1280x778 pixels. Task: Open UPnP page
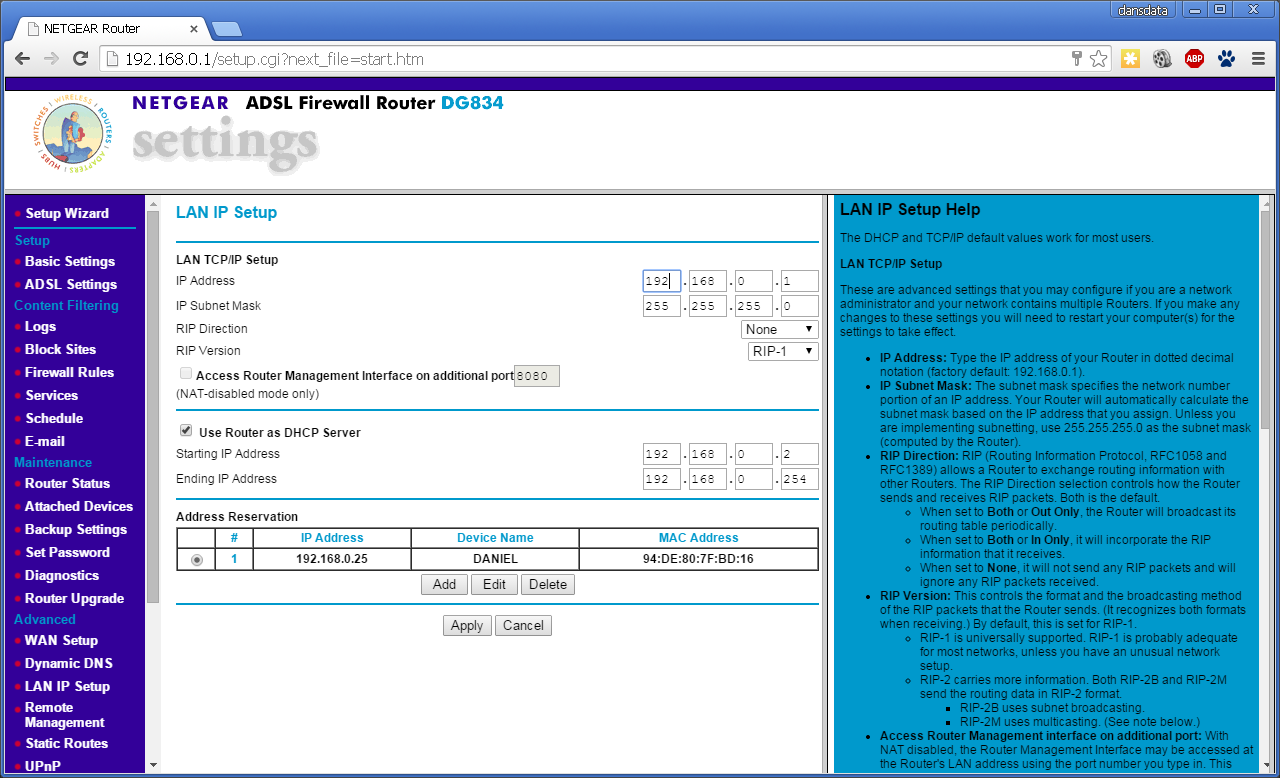42,766
